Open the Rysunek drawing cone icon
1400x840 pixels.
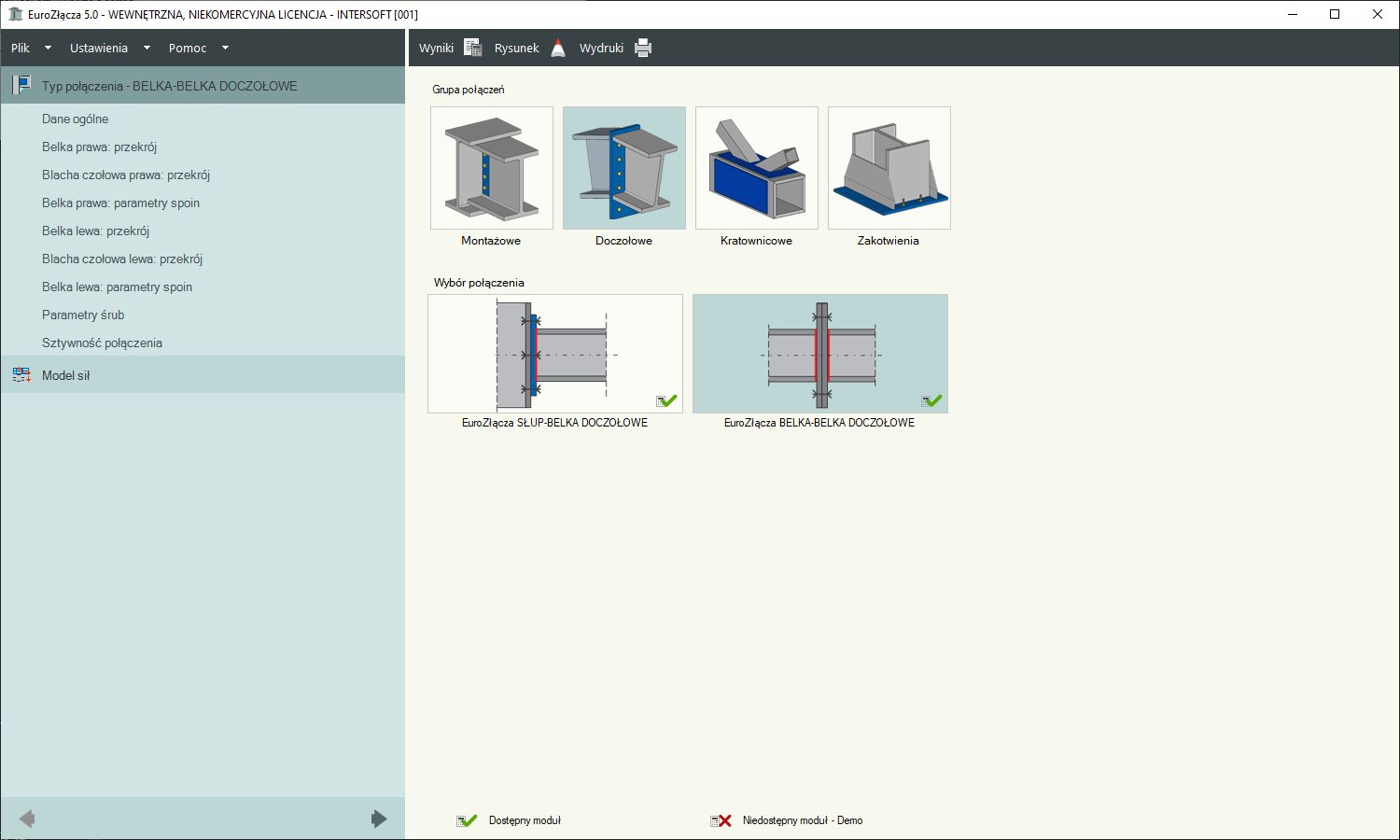click(558, 48)
